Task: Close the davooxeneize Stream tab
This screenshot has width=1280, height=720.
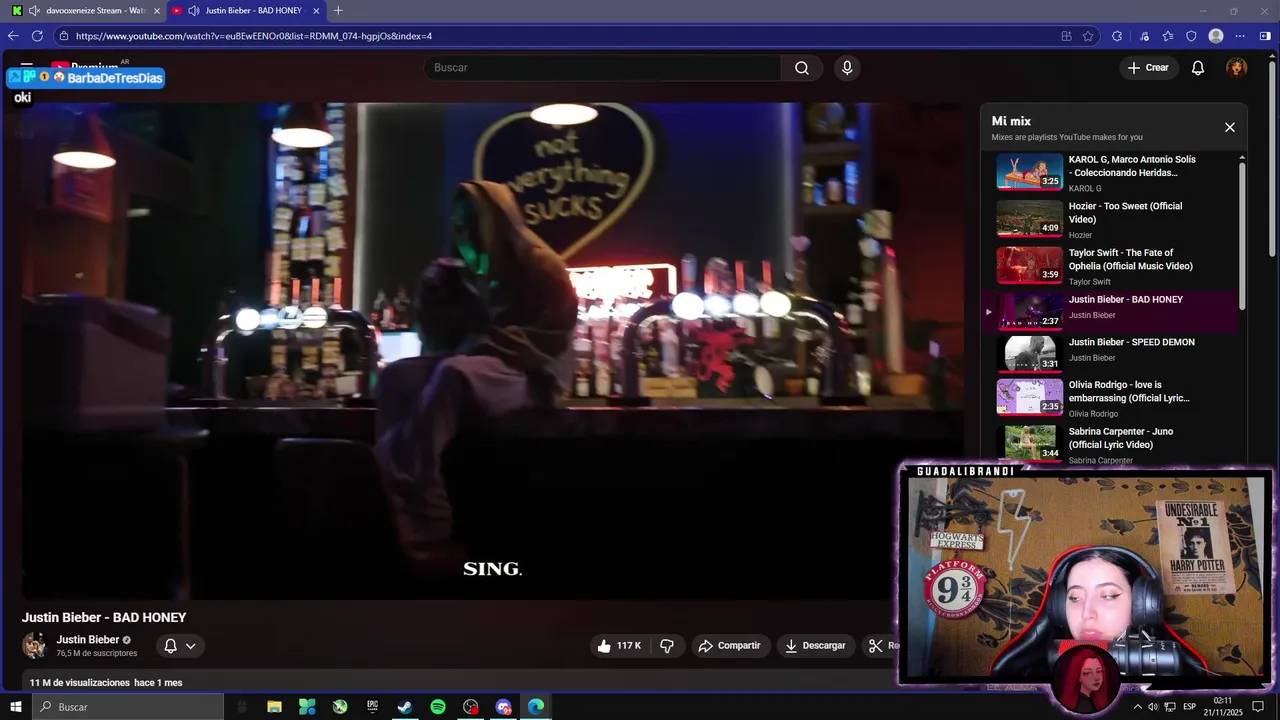Action: tap(157, 10)
